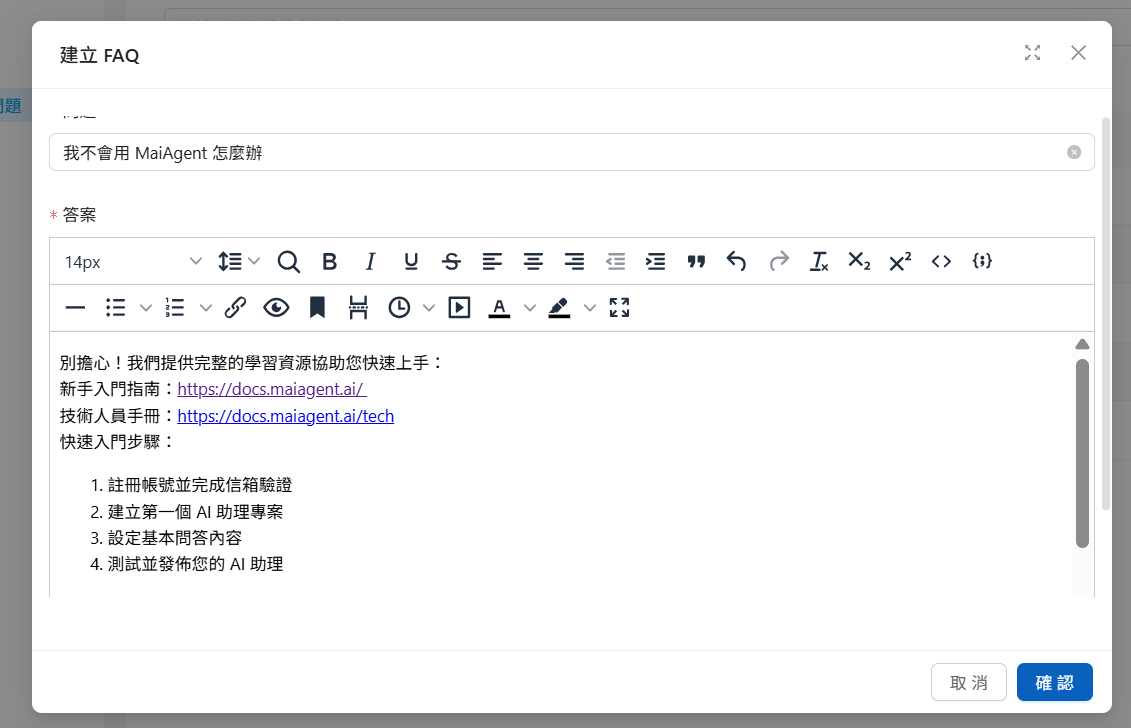Toggle underline formatting

[411, 262]
